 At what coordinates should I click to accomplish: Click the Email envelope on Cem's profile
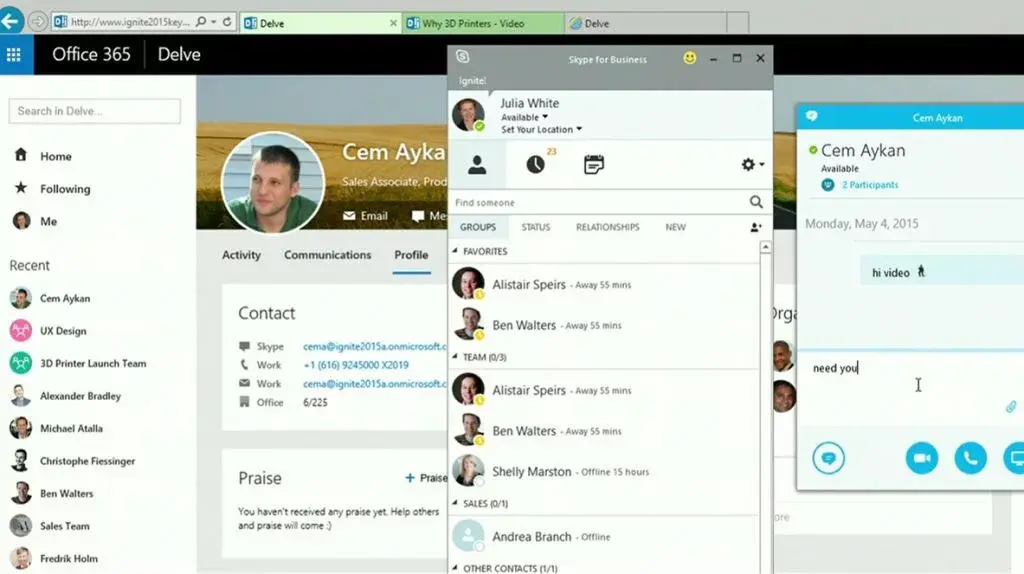pos(349,215)
